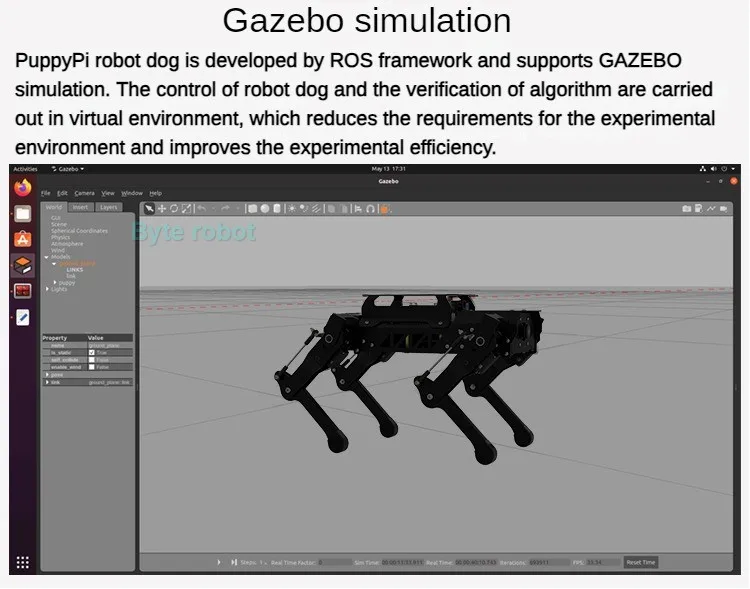The height and width of the screenshot is (589, 750).
Task: Step the simulation forward once
Action: coord(233,562)
